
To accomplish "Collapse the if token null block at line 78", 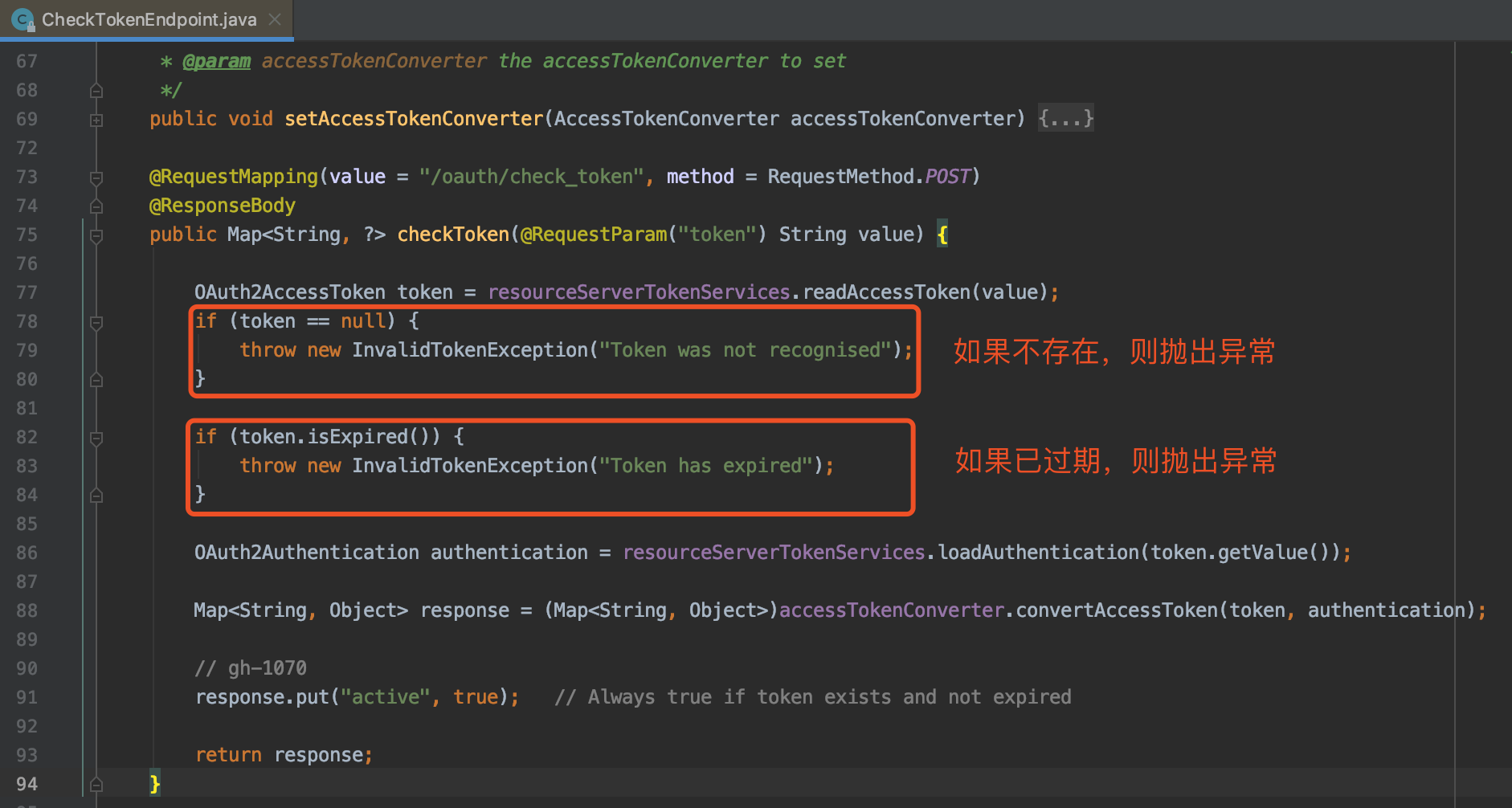I will (96, 322).
